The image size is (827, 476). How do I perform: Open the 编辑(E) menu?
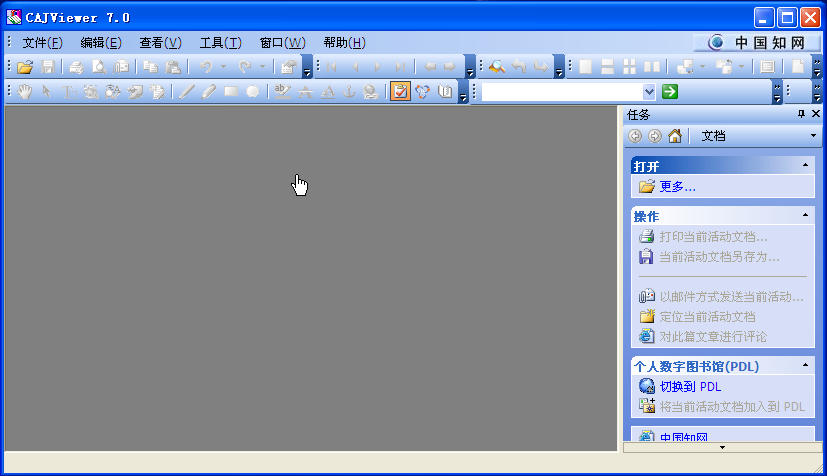pyautogui.click(x=101, y=43)
